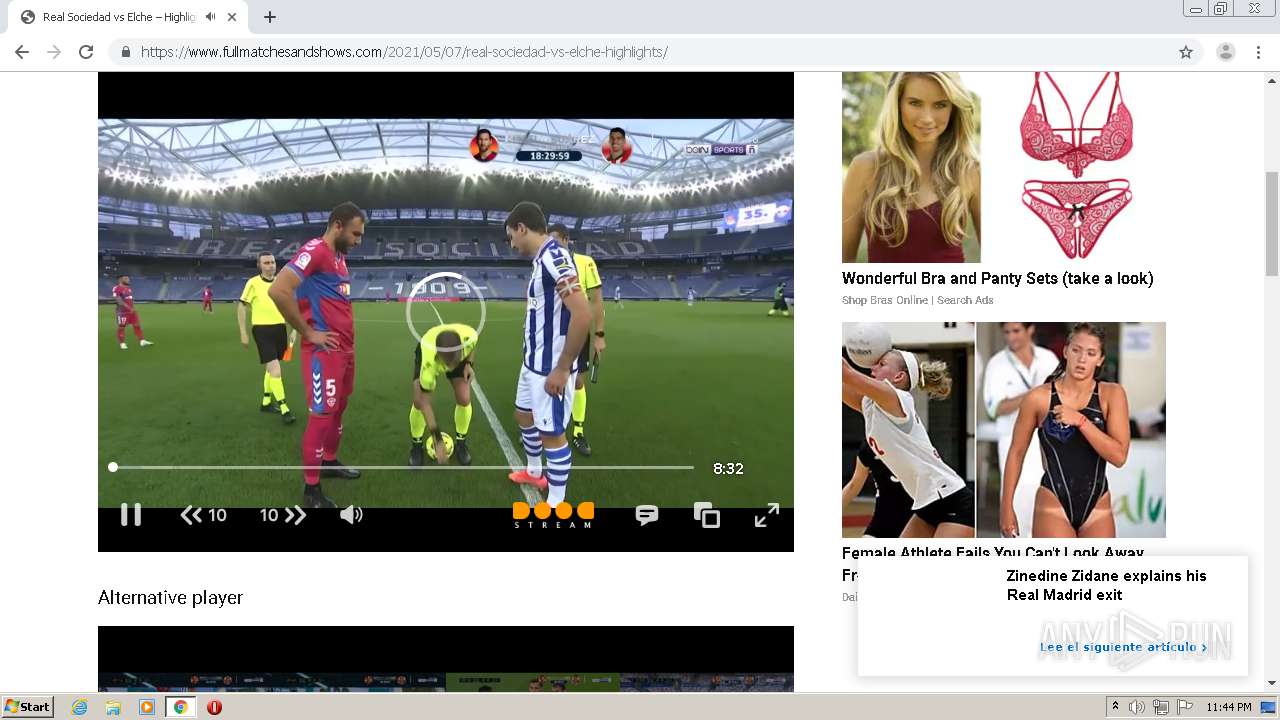Open Action Center flag icon
Screen dimensions: 1280x720
click(x=1185, y=707)
